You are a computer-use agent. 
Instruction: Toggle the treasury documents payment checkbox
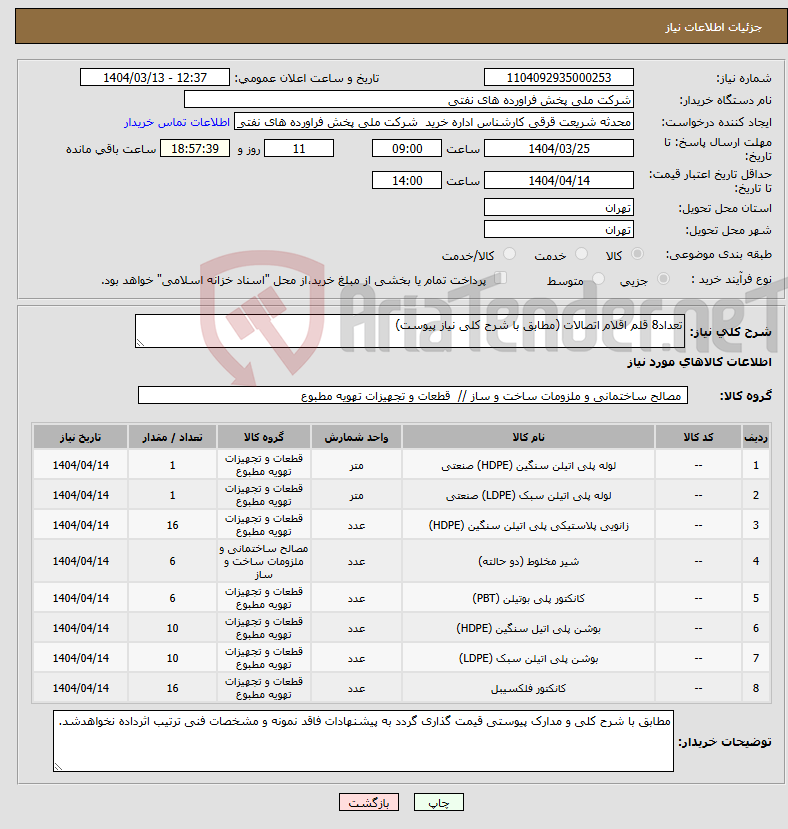[500, 278]
